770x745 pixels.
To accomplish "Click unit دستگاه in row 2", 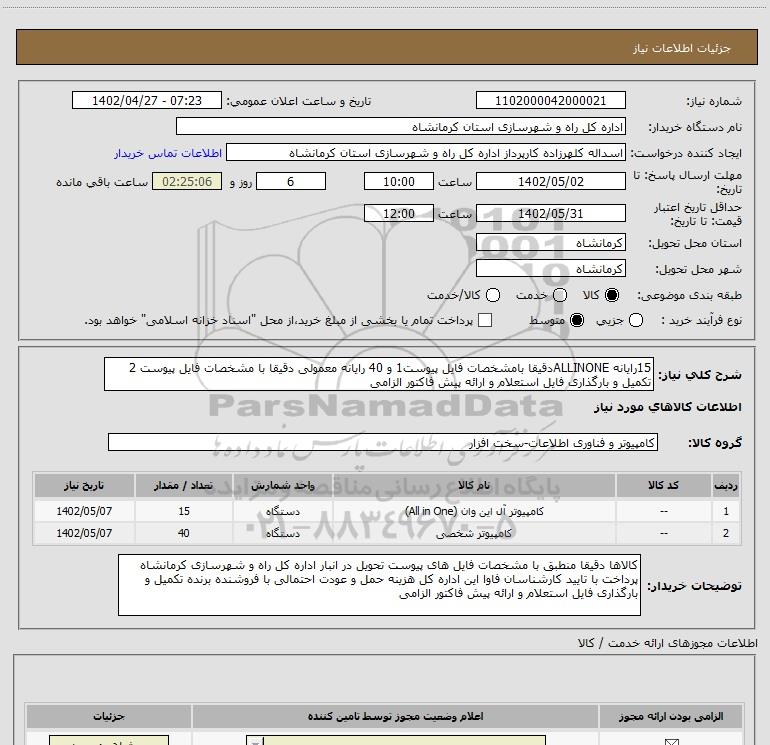I will (x=283, y=533).
